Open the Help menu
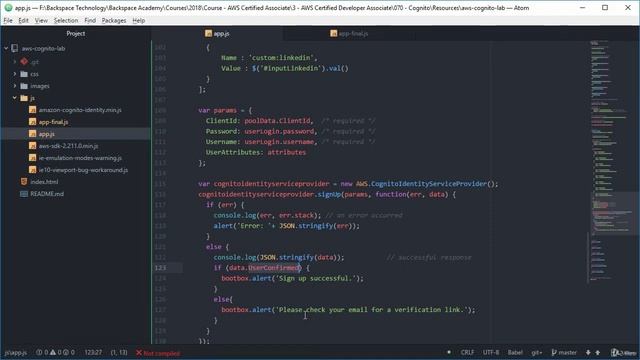This screenshot has height=360, width=640. [x=138, y=20]
